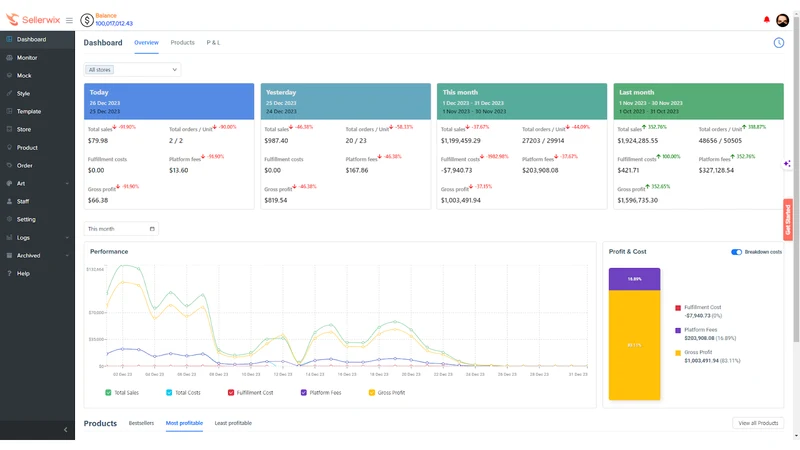Screen dimensions: 800x450
Task: Open Monitor in the sidebar
Action: [37, 58]
